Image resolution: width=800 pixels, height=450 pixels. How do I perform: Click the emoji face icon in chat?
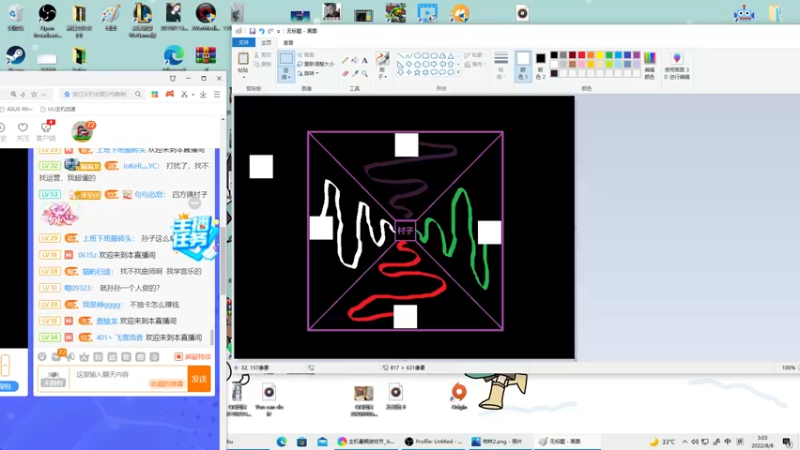click(42, 357)
